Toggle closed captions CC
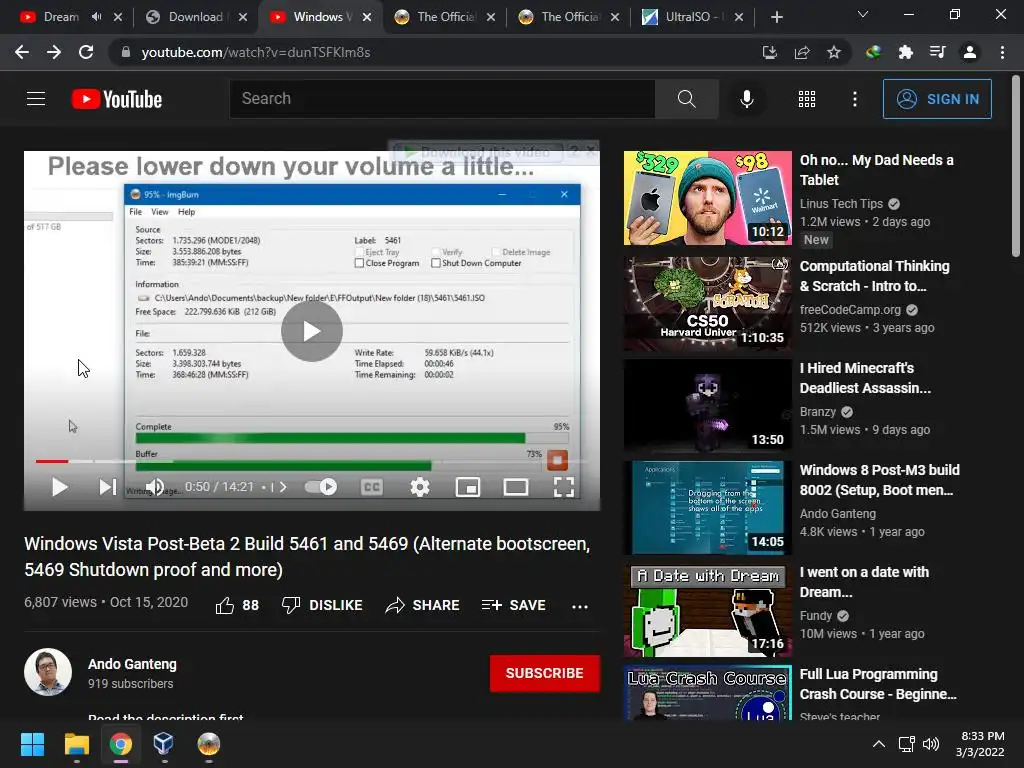The width and height of the screenshot is (1024, 768). (372, 487)
